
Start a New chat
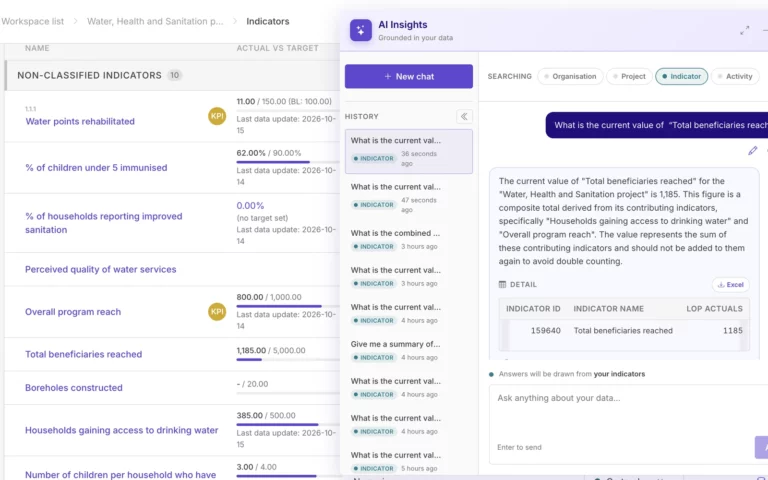coord(408,76)
